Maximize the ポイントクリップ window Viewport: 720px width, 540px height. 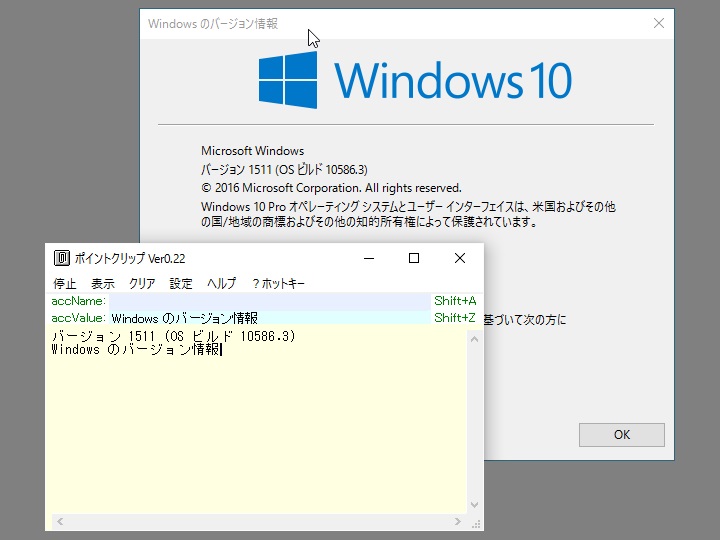414,258
